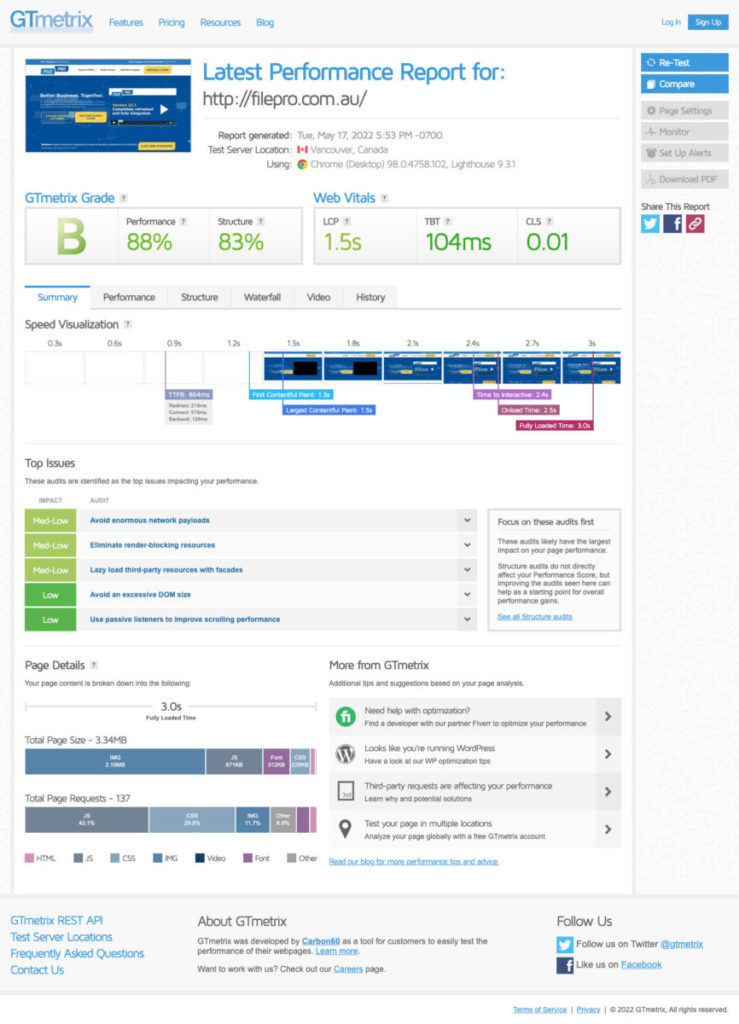Click the third-party requests icon
739x1024 pixels.
(x=345, y=792)
